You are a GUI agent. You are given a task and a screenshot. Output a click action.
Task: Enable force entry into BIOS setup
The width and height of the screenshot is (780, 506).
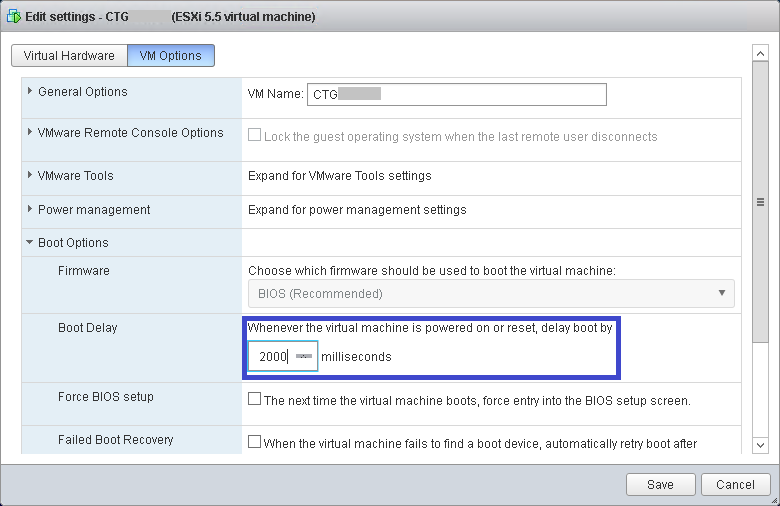pyautogui.click(x=254, y=399)
